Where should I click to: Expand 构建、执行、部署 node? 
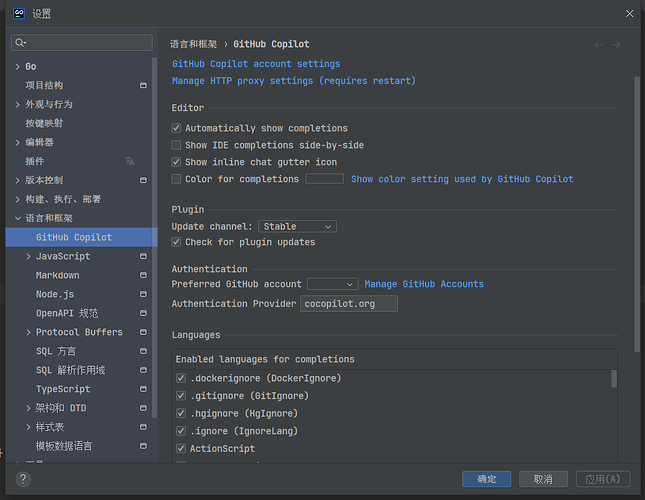click(18, 199)
